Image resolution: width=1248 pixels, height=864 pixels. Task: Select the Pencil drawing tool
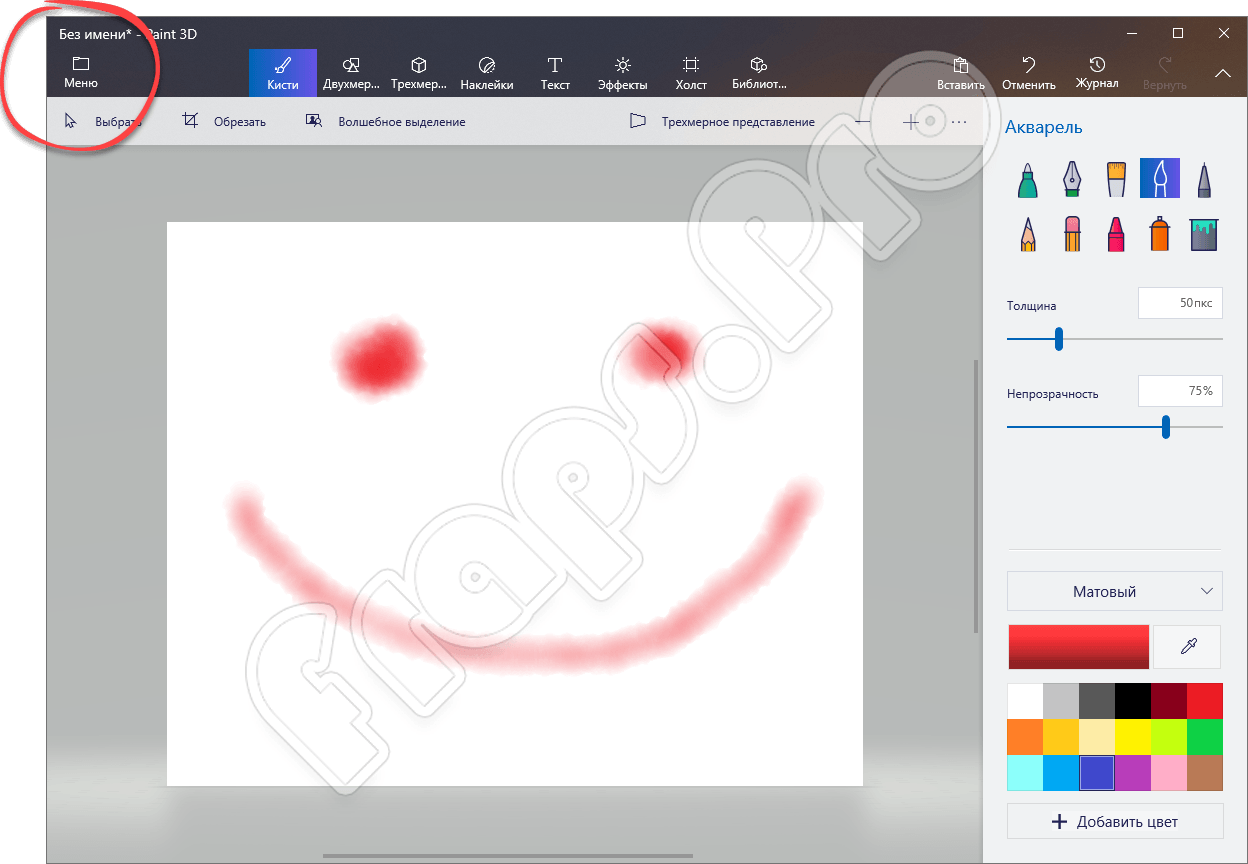(1027, 235)
